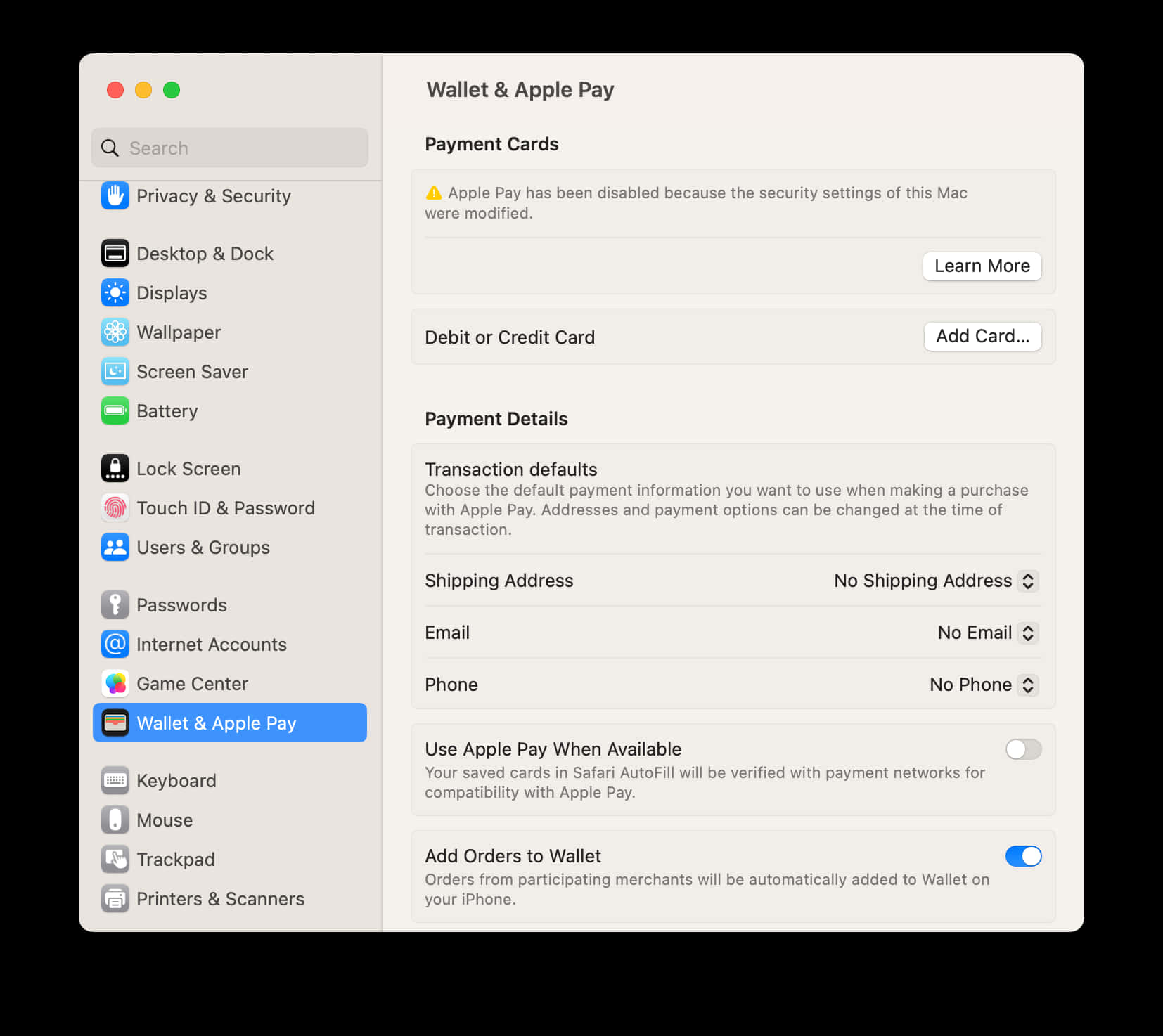Go to Desktop & Dock pane
This screenshot has width=1163, height=1036.
230,254
